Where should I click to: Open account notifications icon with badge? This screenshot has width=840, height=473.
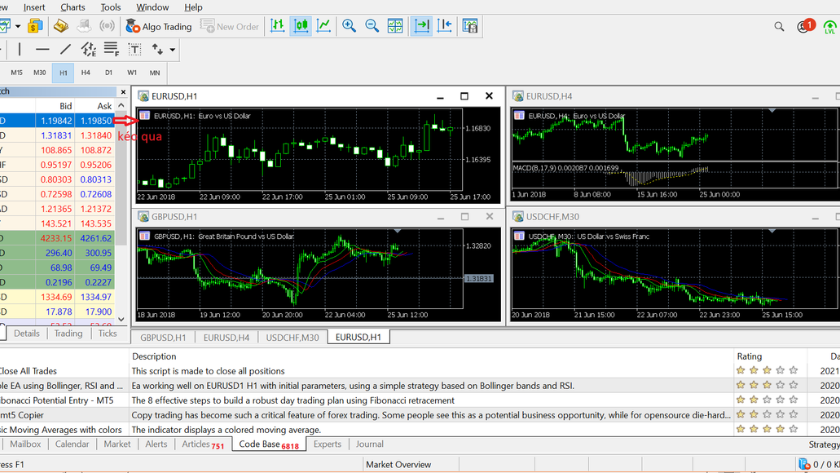tap(805, 26)
